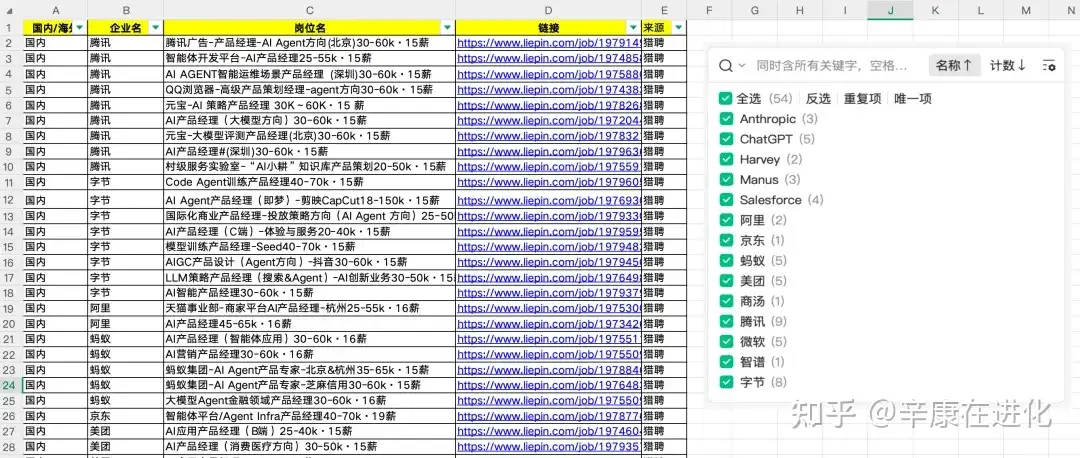Select row 24 header
This screenshot has width=1080, height=458.
[x=11, y=385]
